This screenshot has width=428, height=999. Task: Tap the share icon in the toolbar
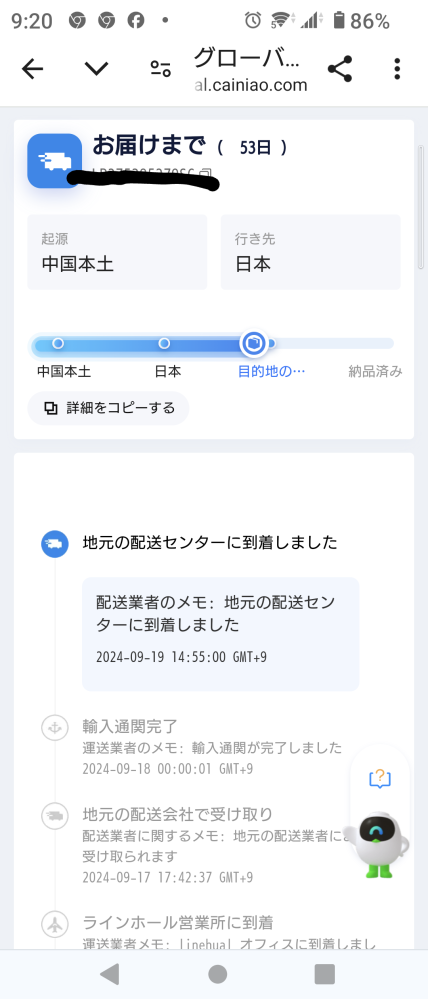[x=340, y=69]
